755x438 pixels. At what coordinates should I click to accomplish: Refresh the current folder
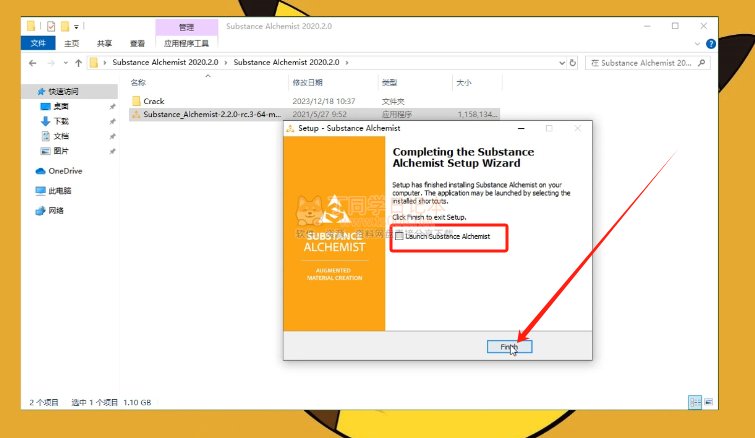coord(573,63)
